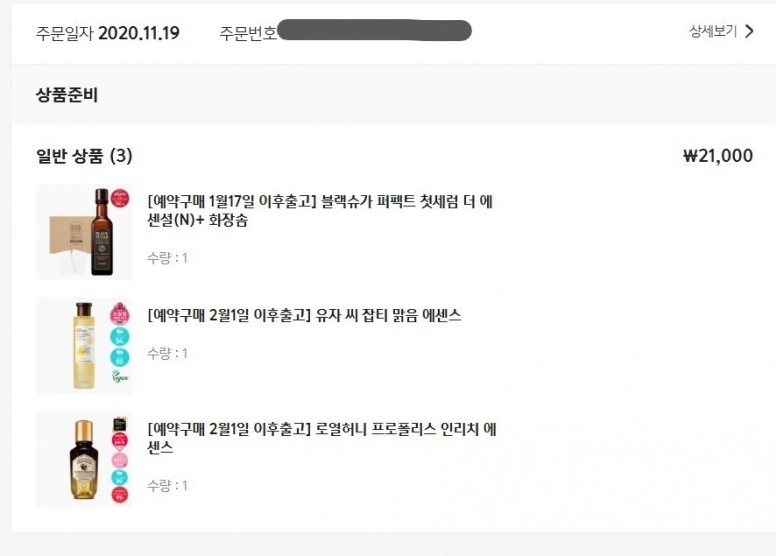
Task: Open the 블랙슈가 퍼펙트 첫세럼 product title
Action: tap(320, 211)
